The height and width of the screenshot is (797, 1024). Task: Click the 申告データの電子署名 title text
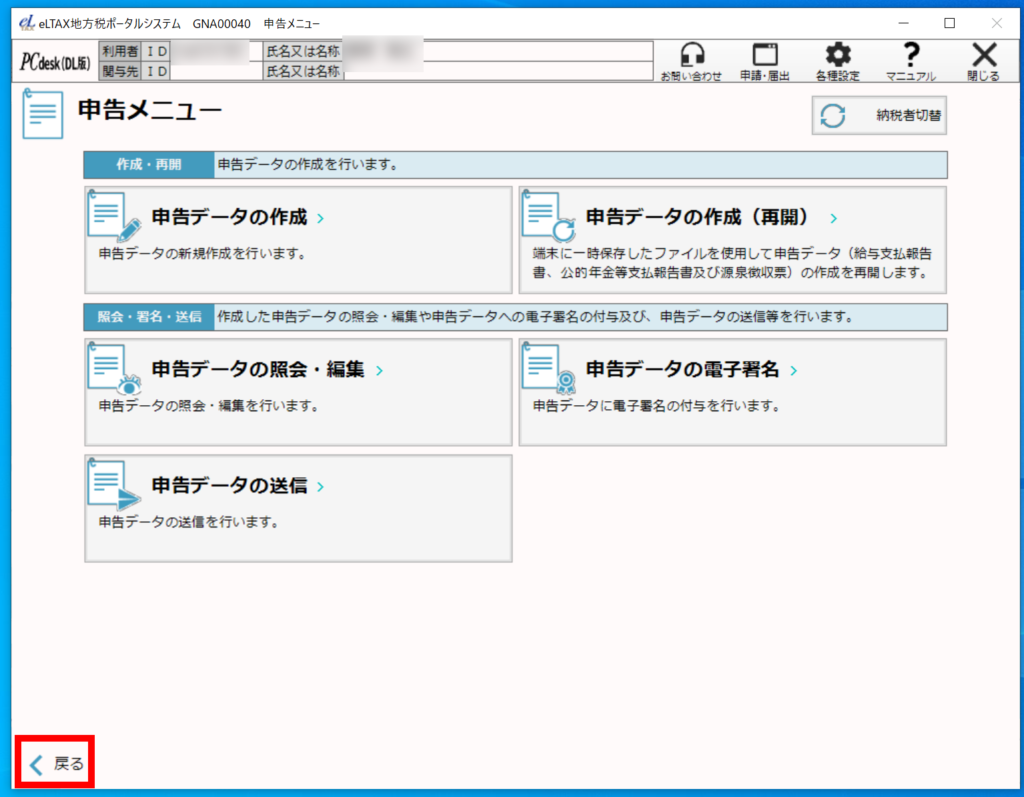(x=682, y=369)
